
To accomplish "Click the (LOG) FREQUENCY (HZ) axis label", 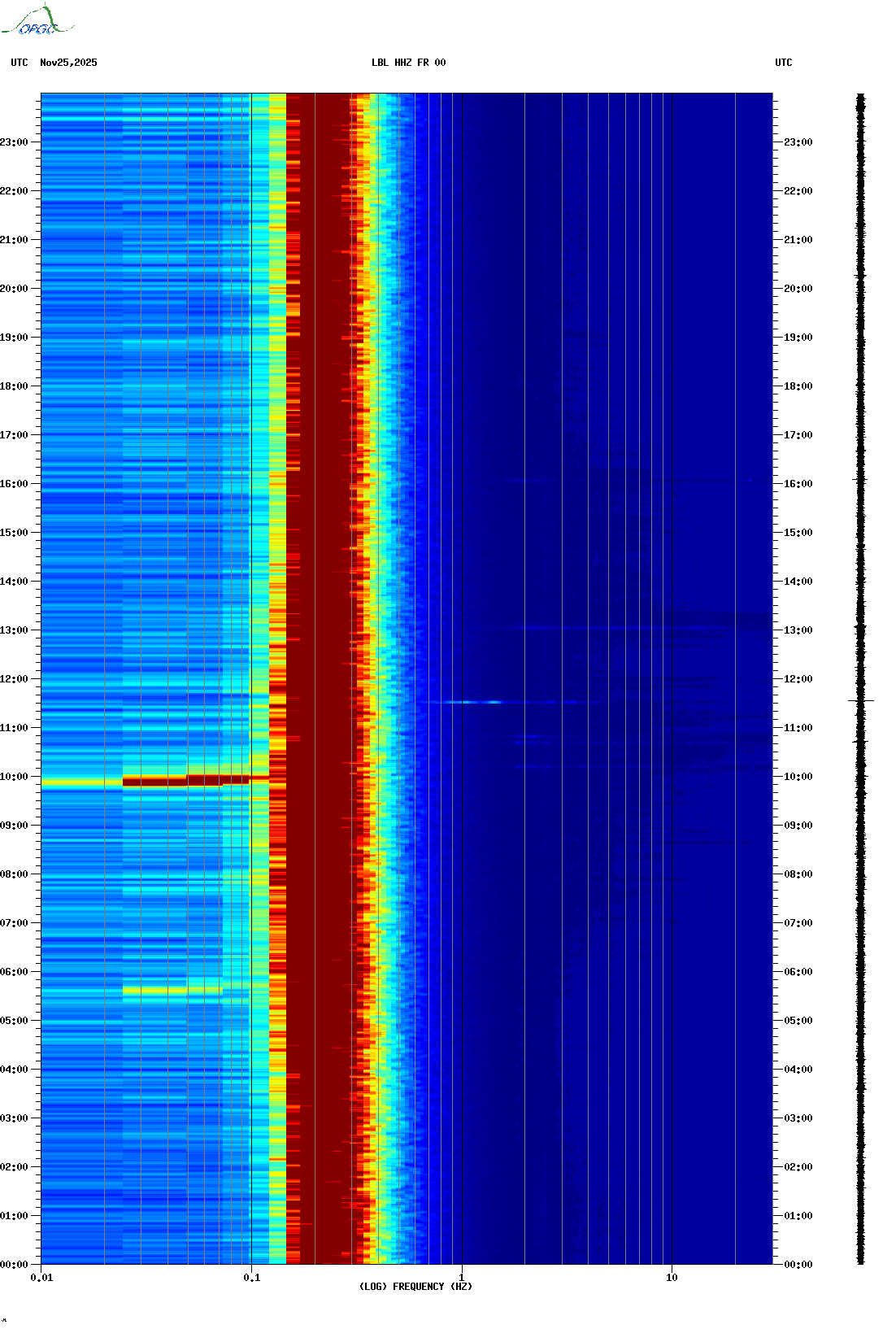I will pos(415,1287).
